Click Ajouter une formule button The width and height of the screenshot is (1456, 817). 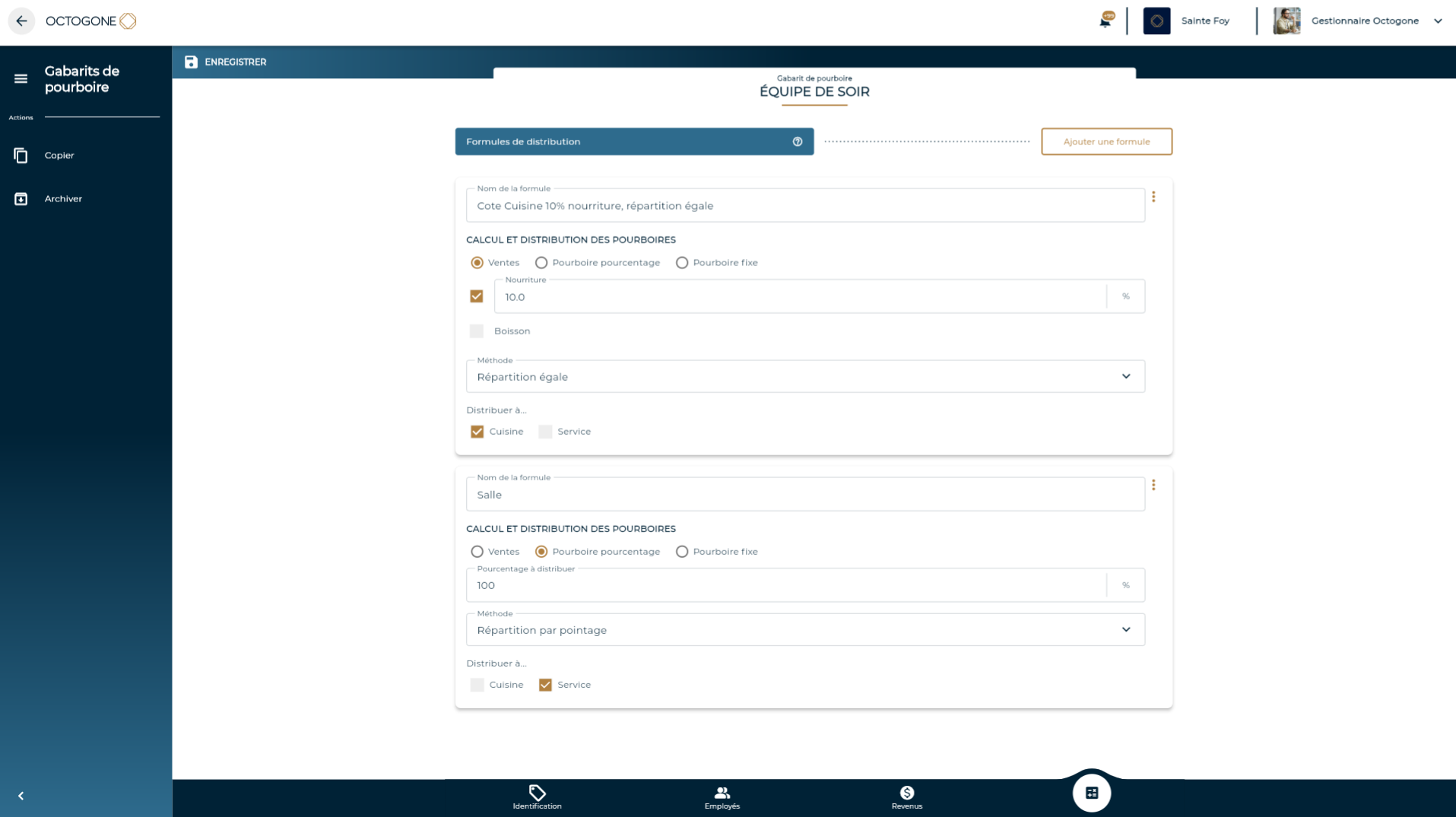click(1106, 142)
